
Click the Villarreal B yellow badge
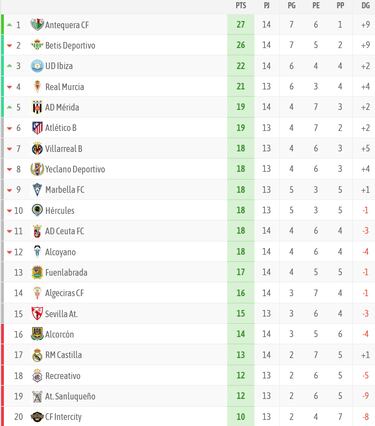click(37, 148)
